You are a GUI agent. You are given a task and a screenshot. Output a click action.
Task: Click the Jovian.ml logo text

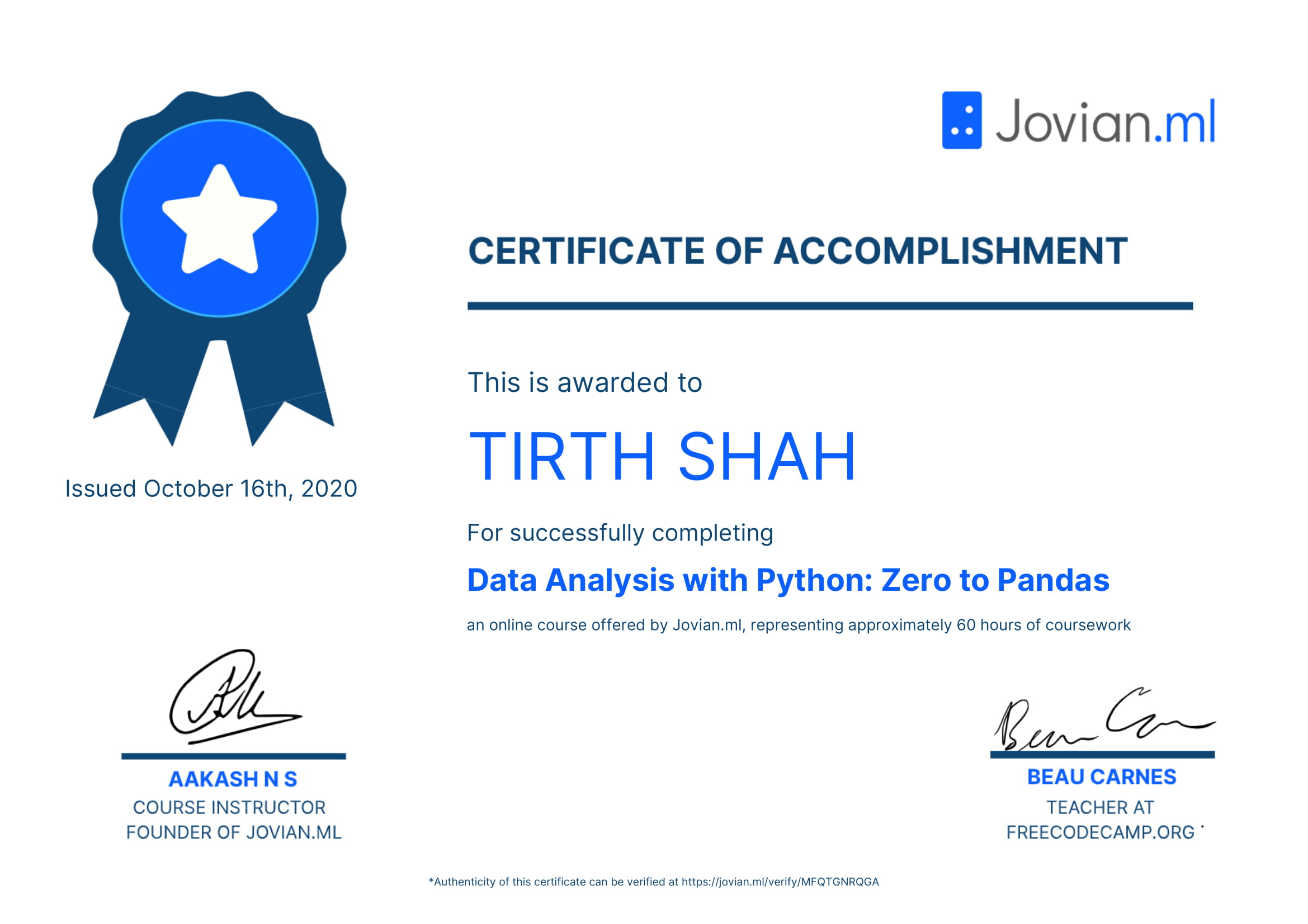[x=1104, y=121]
